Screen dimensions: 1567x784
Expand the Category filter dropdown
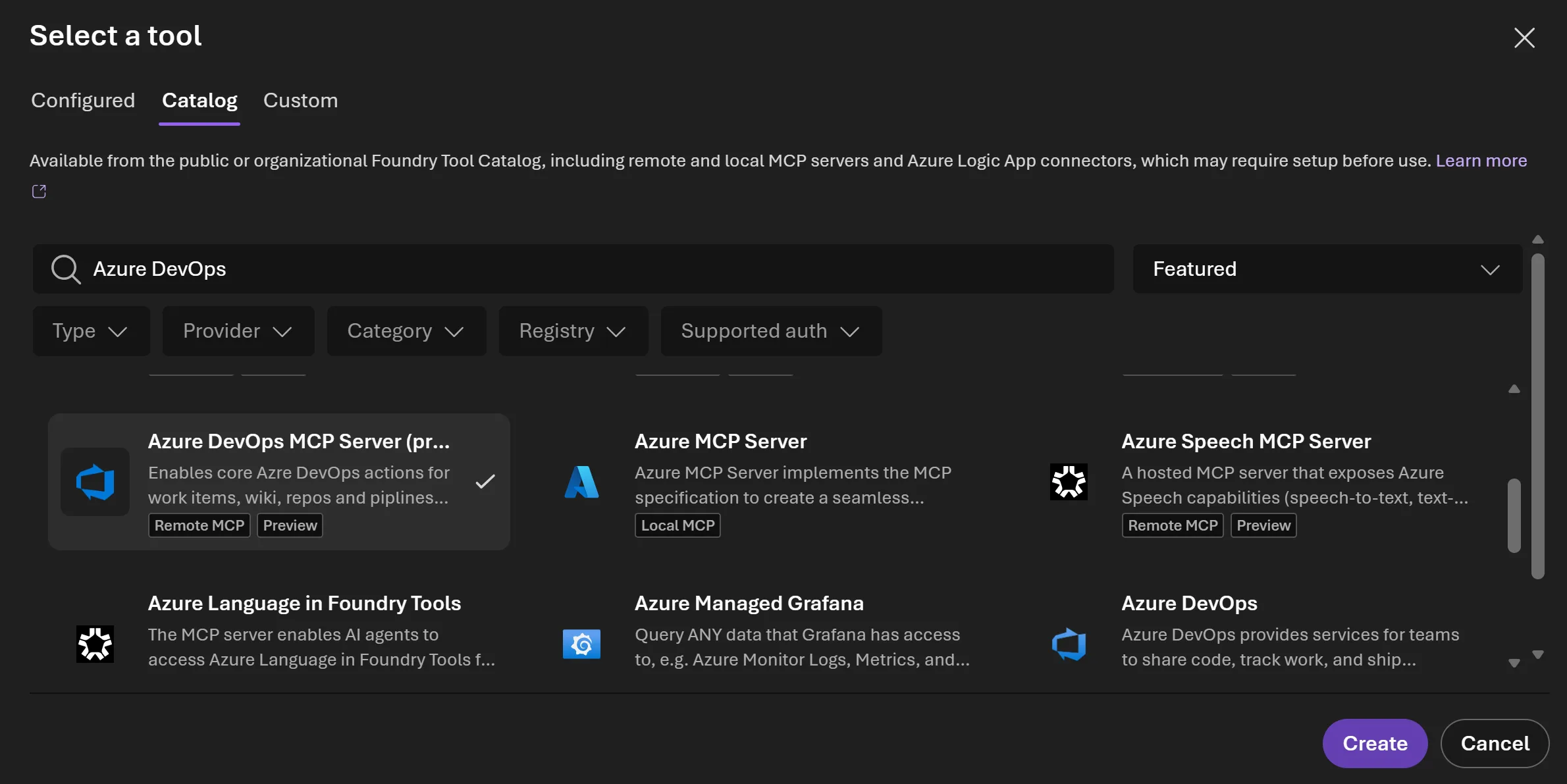click(406, 331)
